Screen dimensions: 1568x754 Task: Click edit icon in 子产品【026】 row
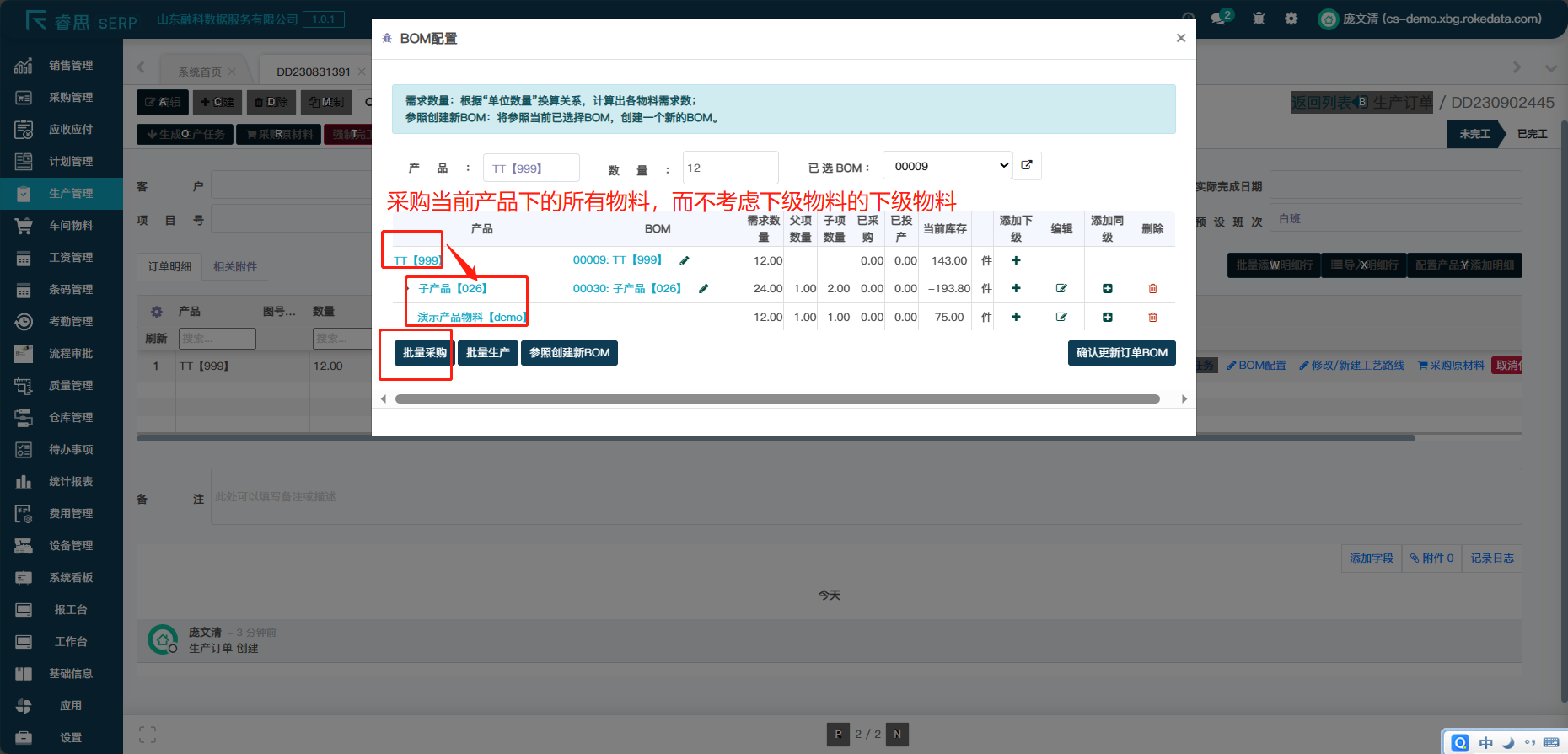1061,289
